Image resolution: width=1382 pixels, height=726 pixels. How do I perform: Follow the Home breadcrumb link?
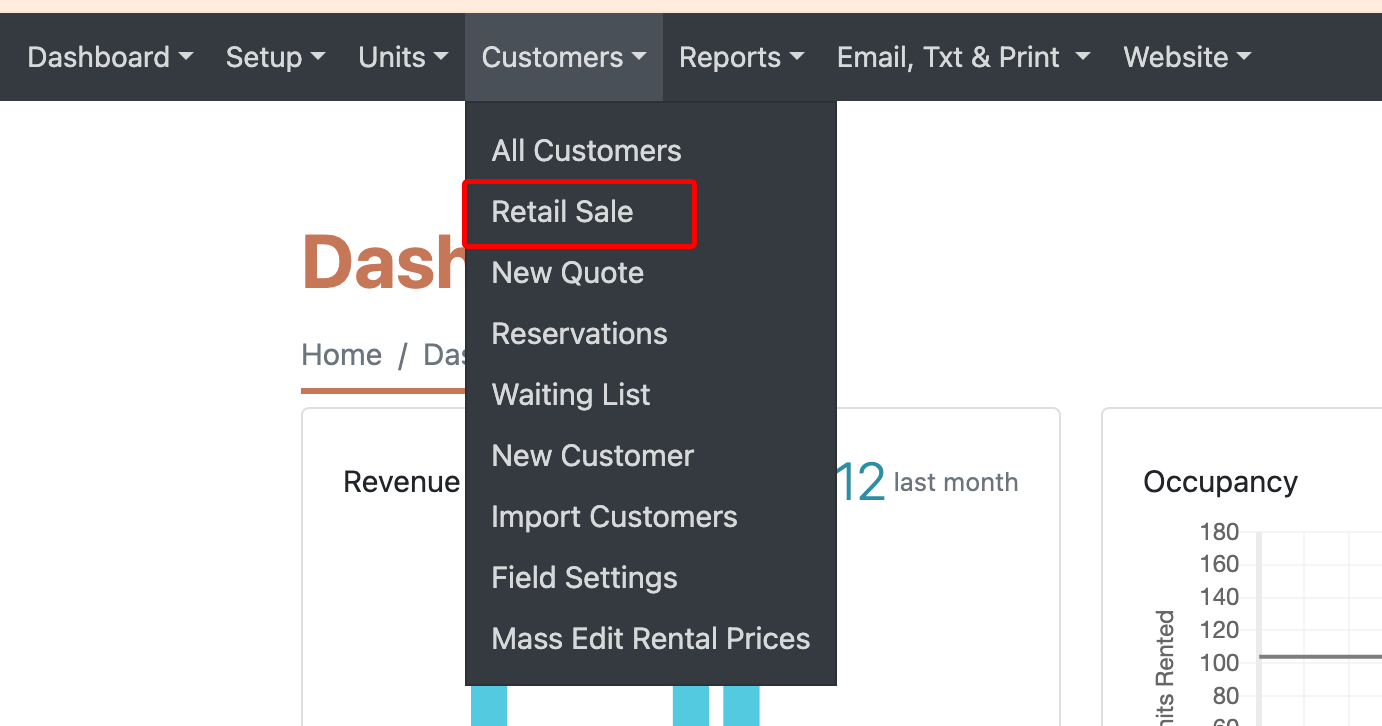342,355
